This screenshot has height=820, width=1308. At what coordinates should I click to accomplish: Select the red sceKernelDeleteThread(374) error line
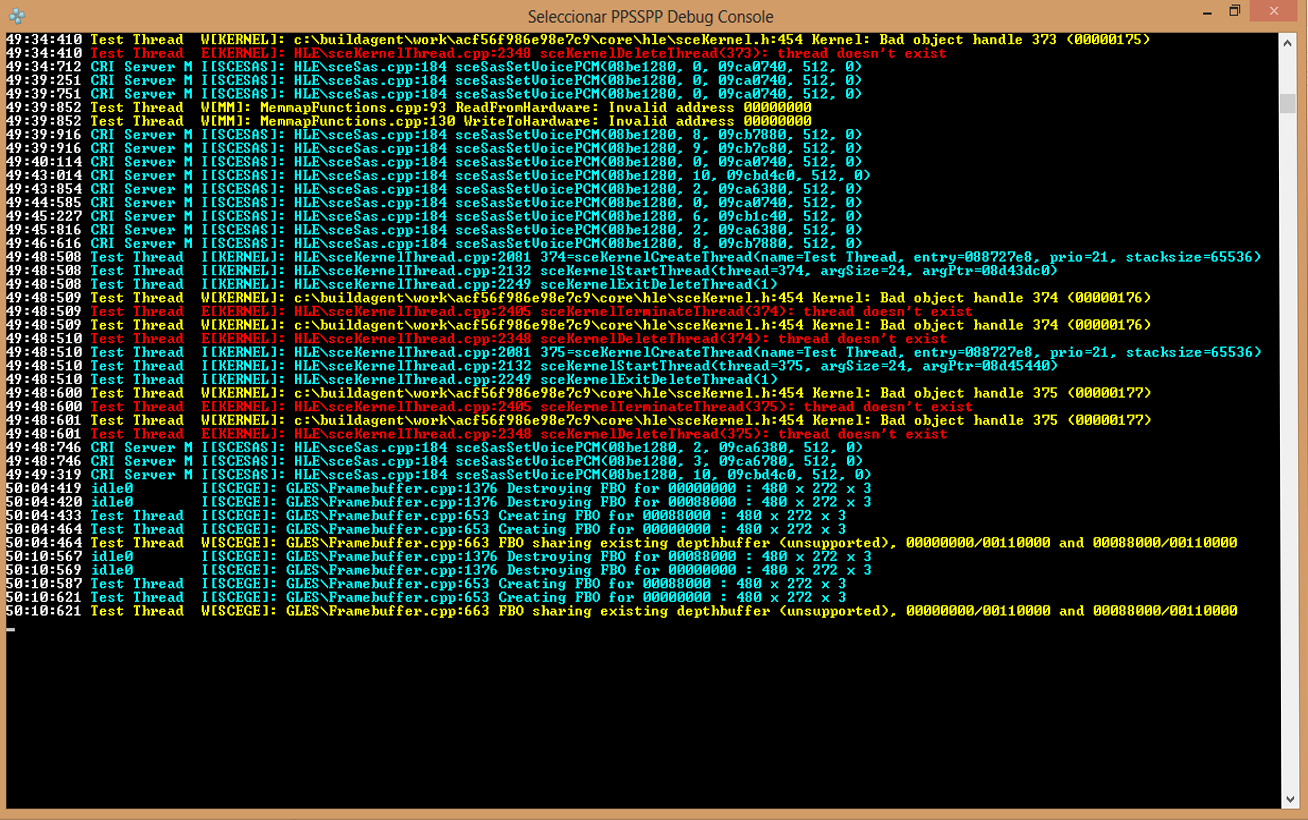(x=476, y=339)
